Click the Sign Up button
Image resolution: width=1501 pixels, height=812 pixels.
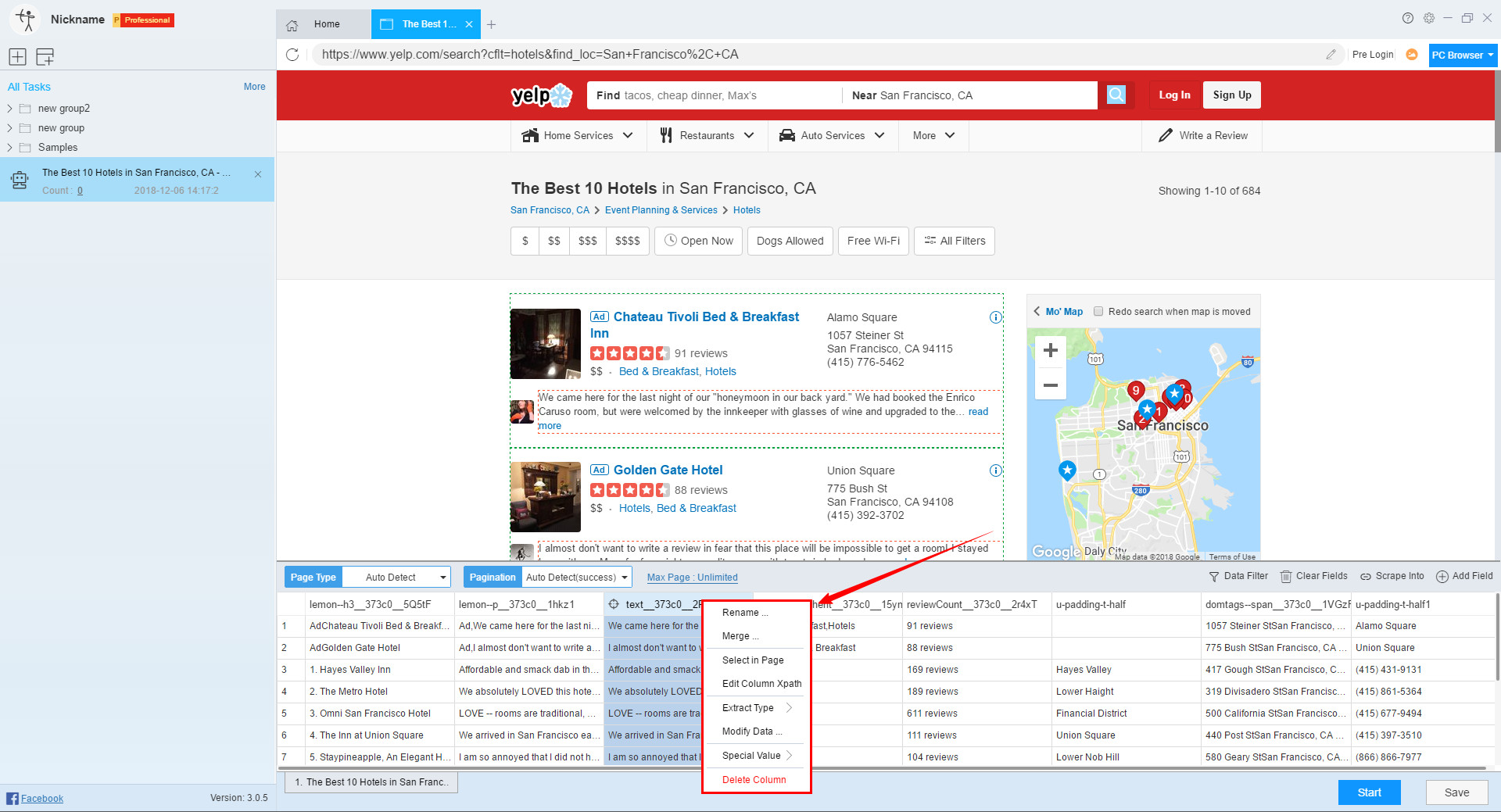pyautogui.click(x=1232, y=95)
